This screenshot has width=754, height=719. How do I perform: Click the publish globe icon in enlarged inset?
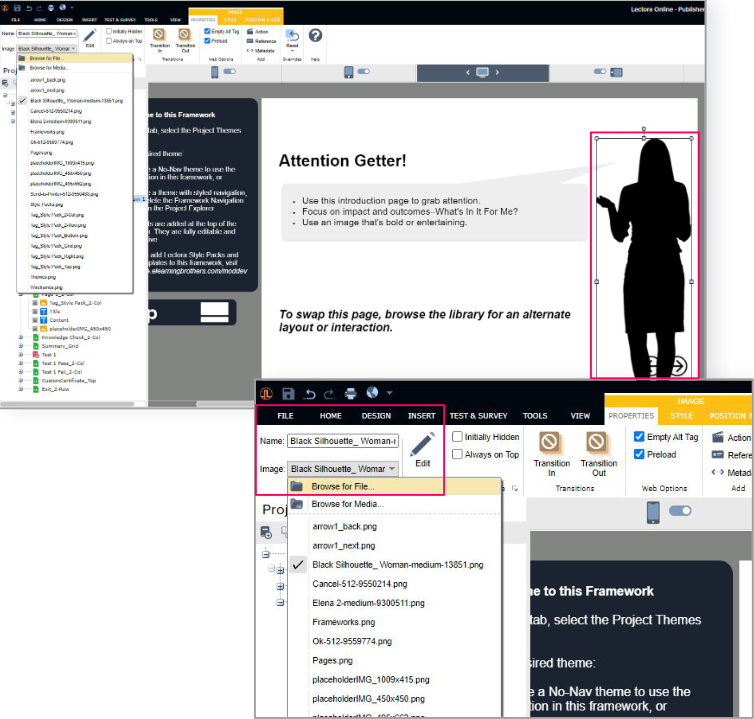[x=372, y=393]
